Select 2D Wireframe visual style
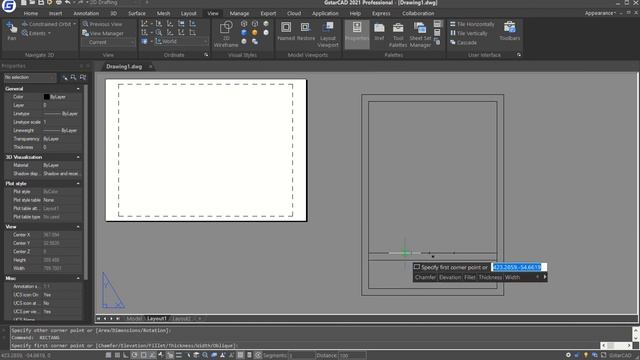 226,34
